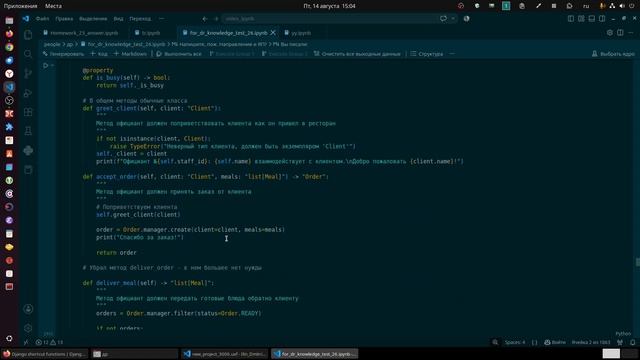Open editor more actions ellipsis near split

(631, 33)
